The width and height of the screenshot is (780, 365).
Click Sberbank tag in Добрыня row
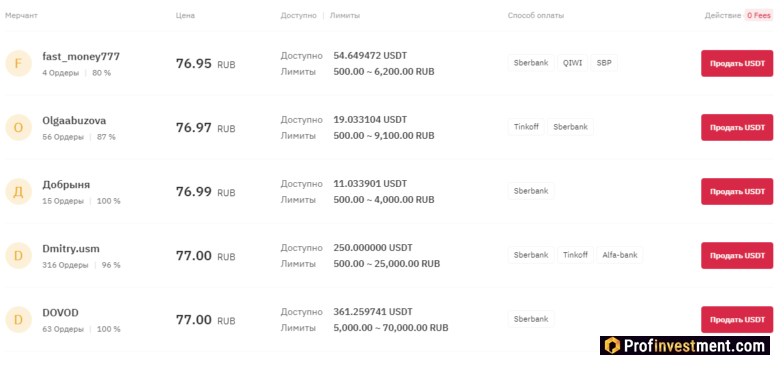pos(531,191)
